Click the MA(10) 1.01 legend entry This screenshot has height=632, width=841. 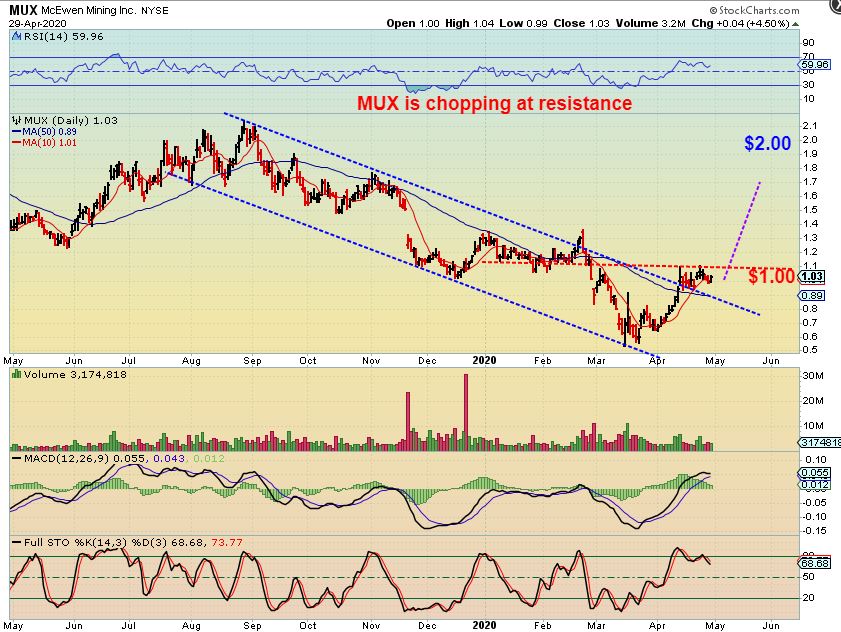[44, 143]
